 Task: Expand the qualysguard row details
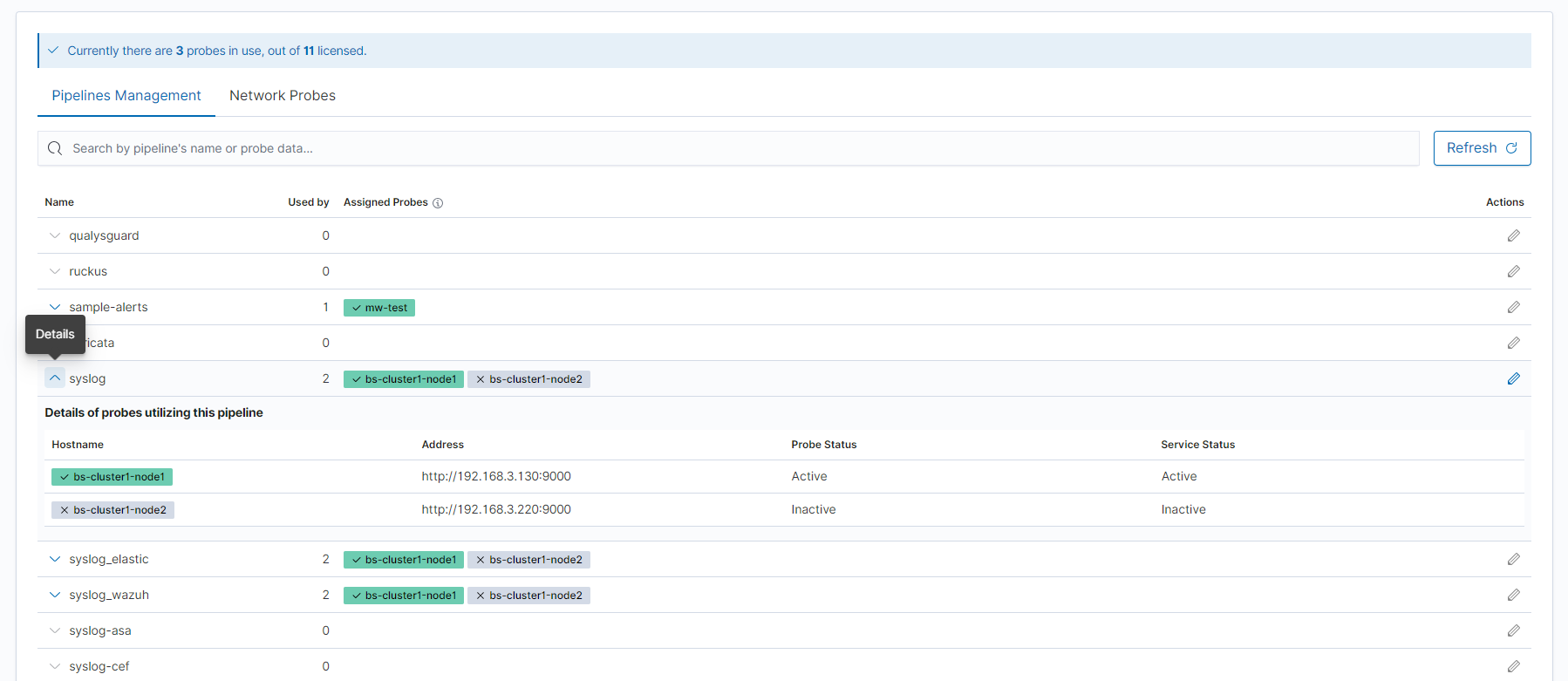pyautogui.click(x=55, y=235)
